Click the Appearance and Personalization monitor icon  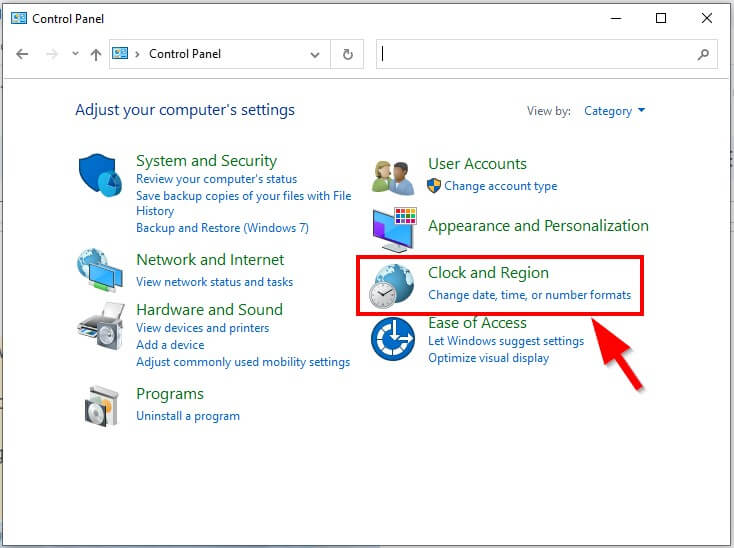pyautogui.click(x=394, y=229)
